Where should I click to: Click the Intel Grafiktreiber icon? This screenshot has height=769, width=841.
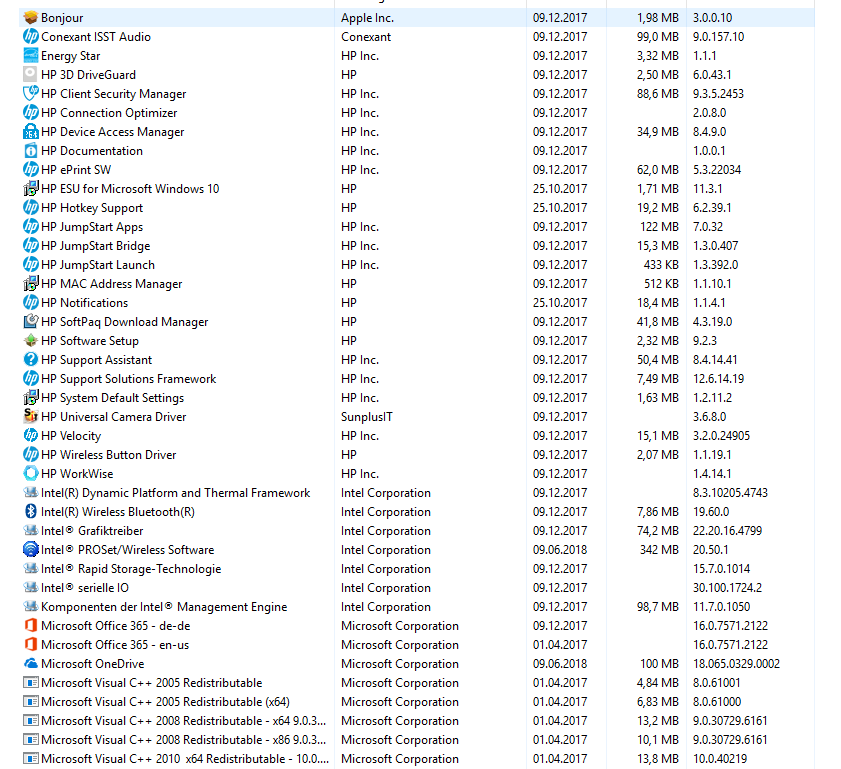pos(31,530)
